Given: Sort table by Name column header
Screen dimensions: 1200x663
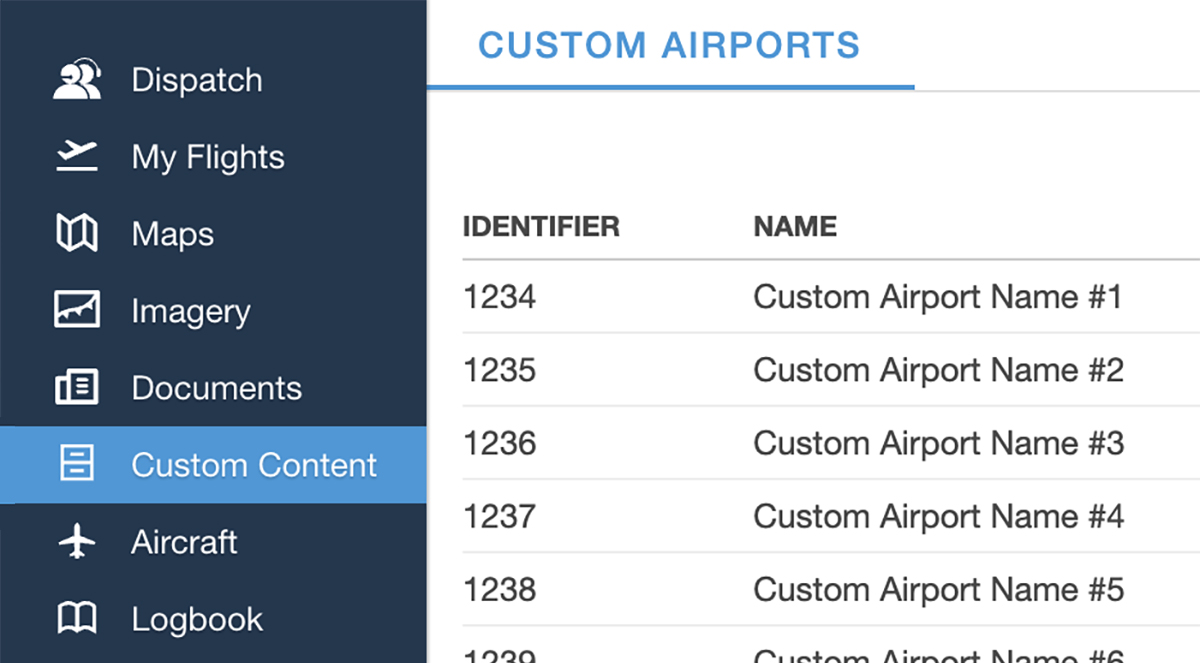Looking at the screenshot, I should pyautogui.click(x=795, y=227).
